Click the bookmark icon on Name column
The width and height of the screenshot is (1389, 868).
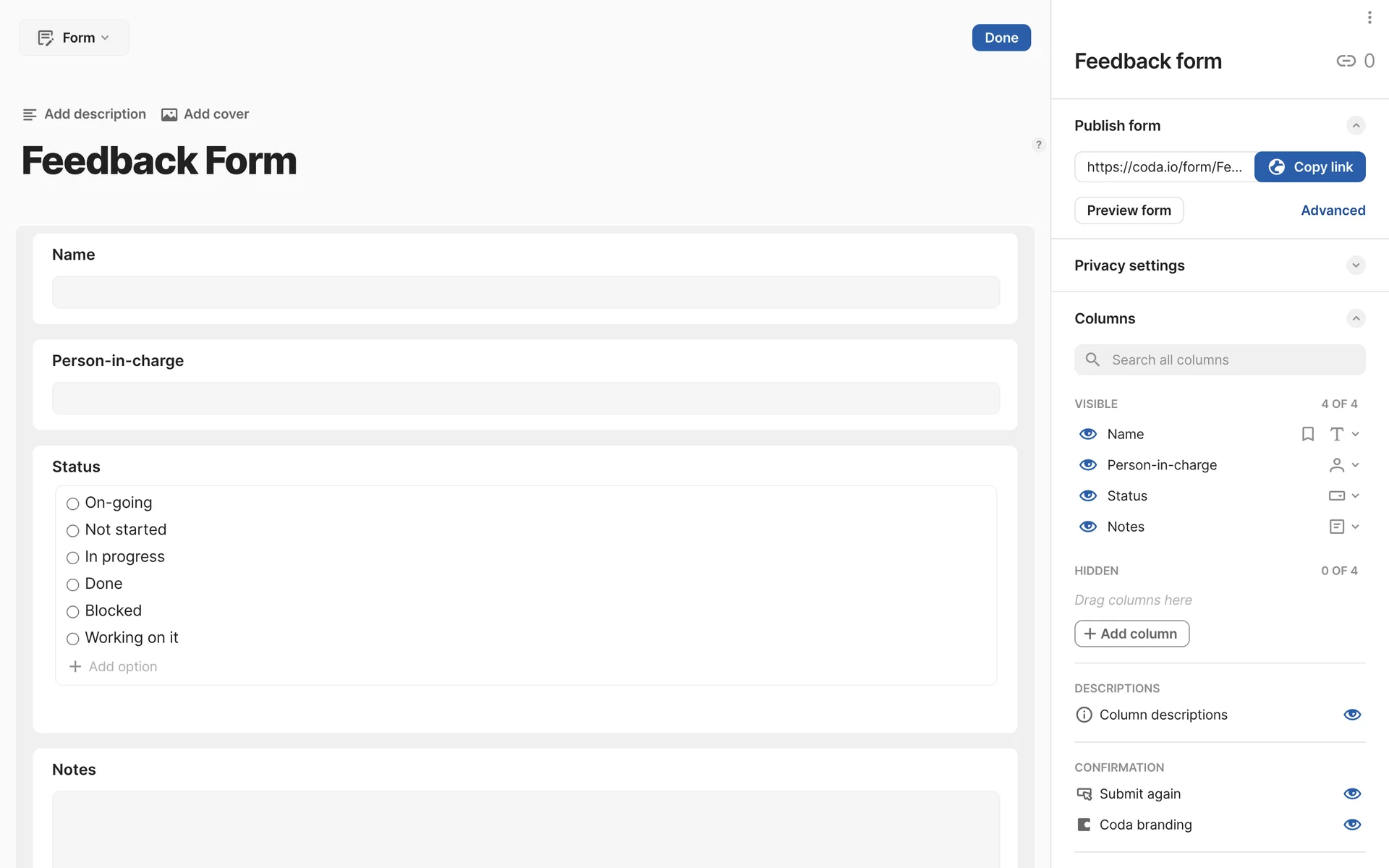pos(1307,434)
